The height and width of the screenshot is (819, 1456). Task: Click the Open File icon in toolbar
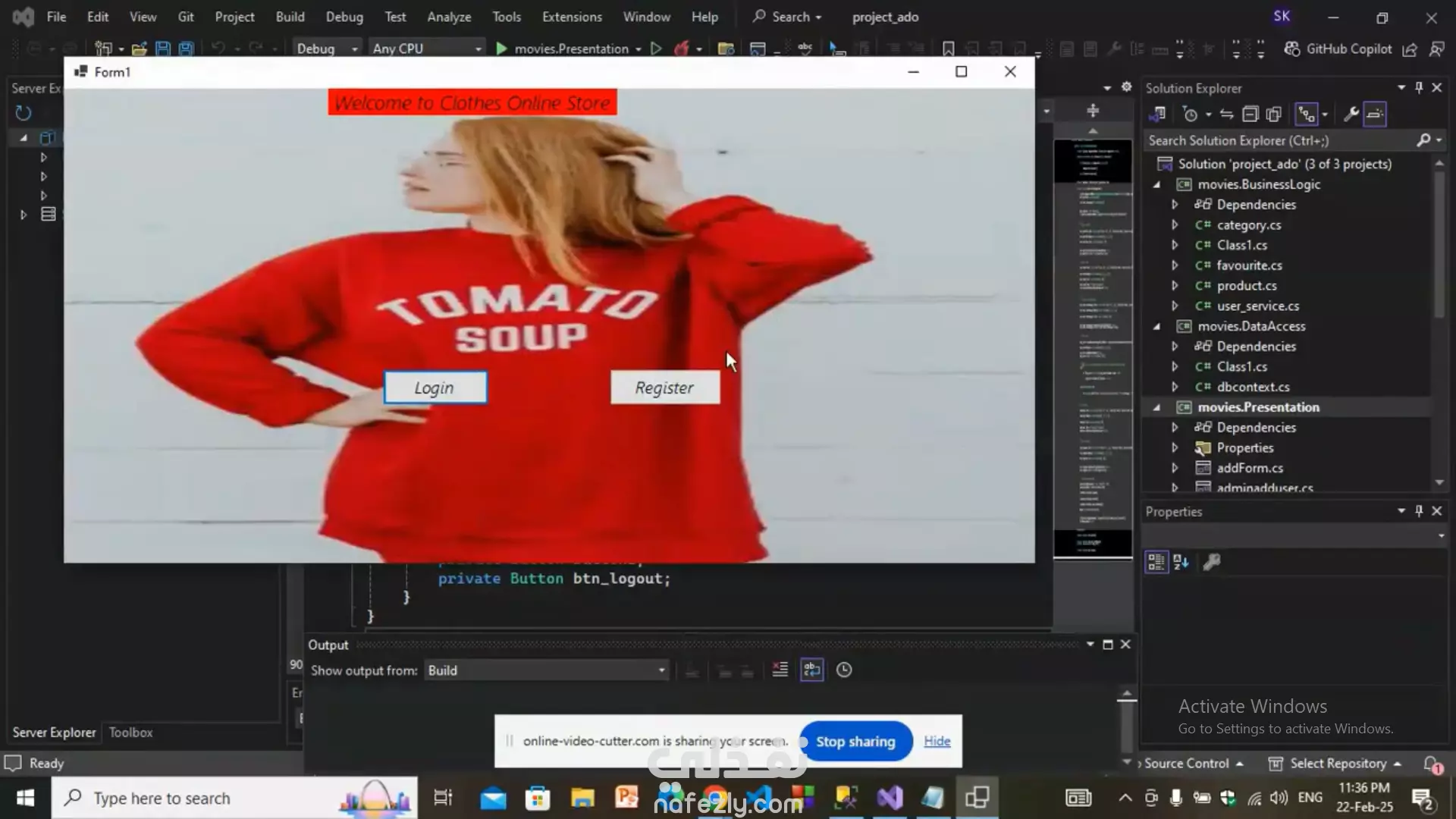point(139,49)
